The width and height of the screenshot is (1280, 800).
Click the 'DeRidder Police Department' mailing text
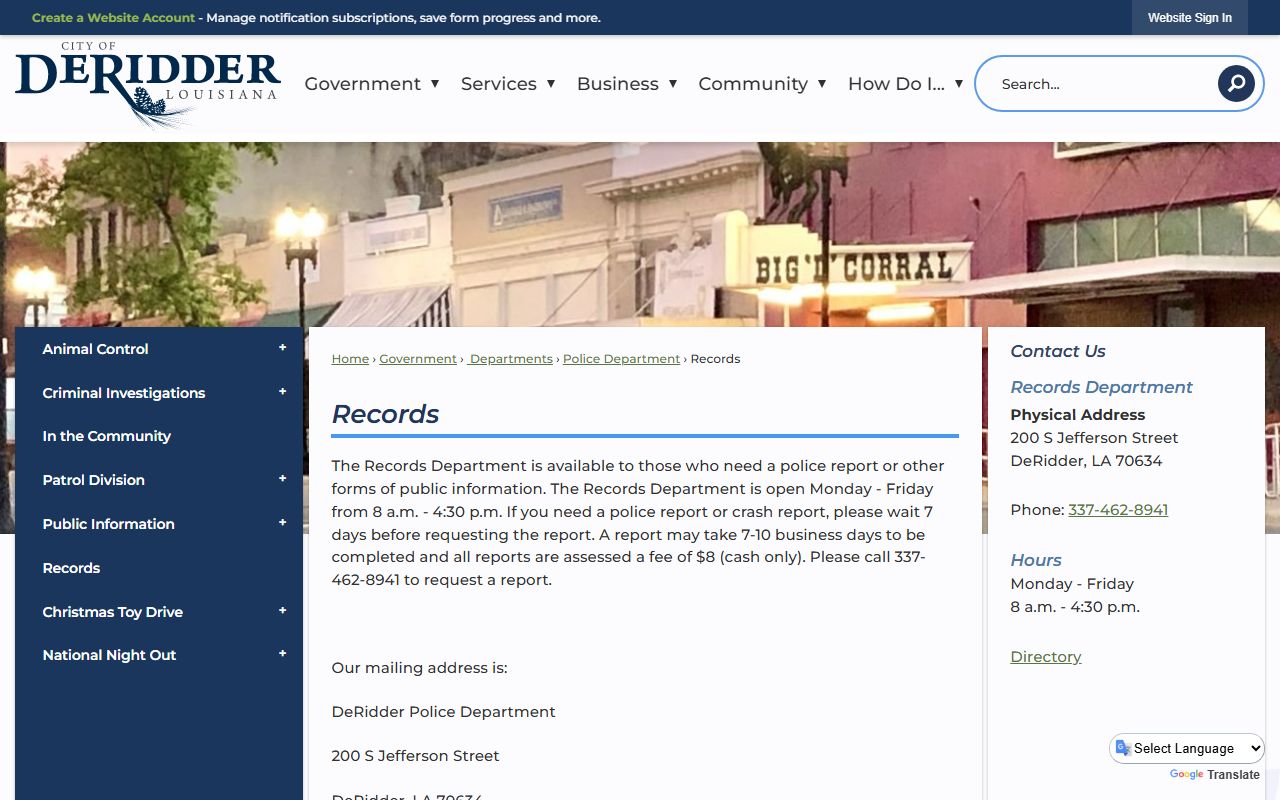coord(444,712)
